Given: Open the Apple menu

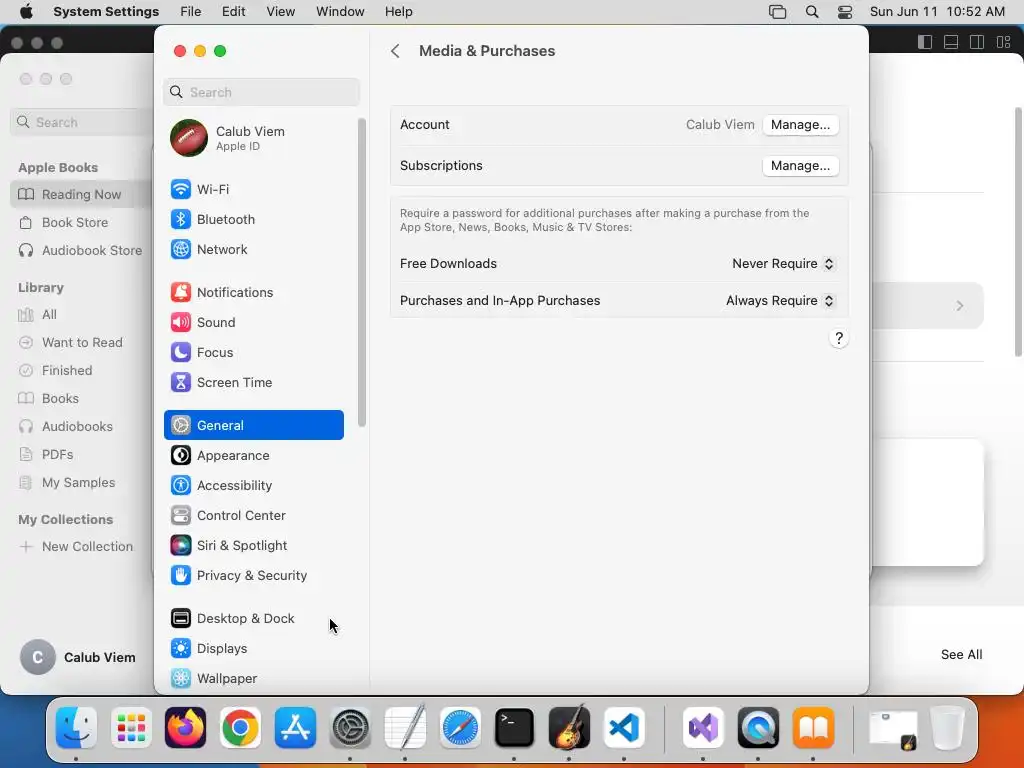Looking at the screenshot, I should click(26, 12).
